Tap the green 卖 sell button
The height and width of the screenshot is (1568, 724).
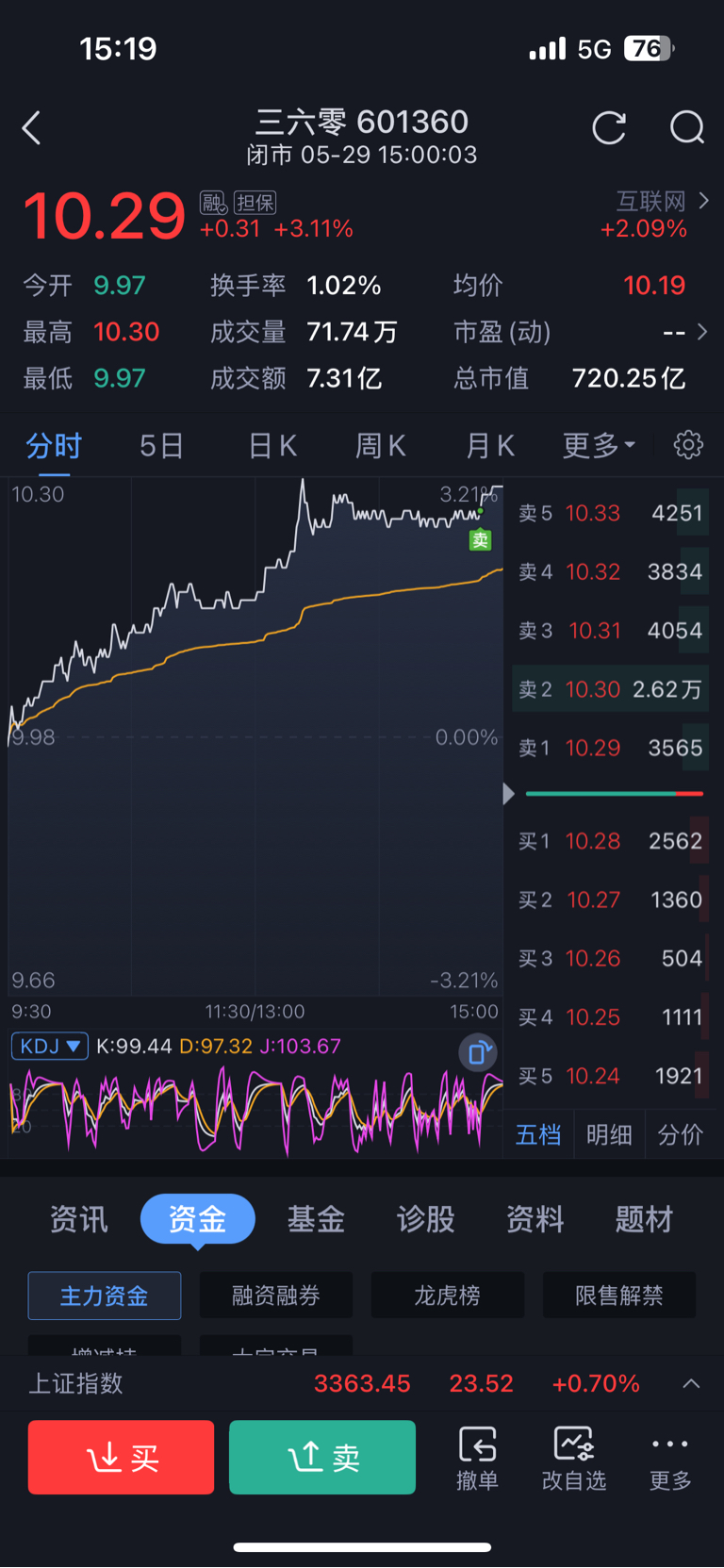click(322, 1458)
